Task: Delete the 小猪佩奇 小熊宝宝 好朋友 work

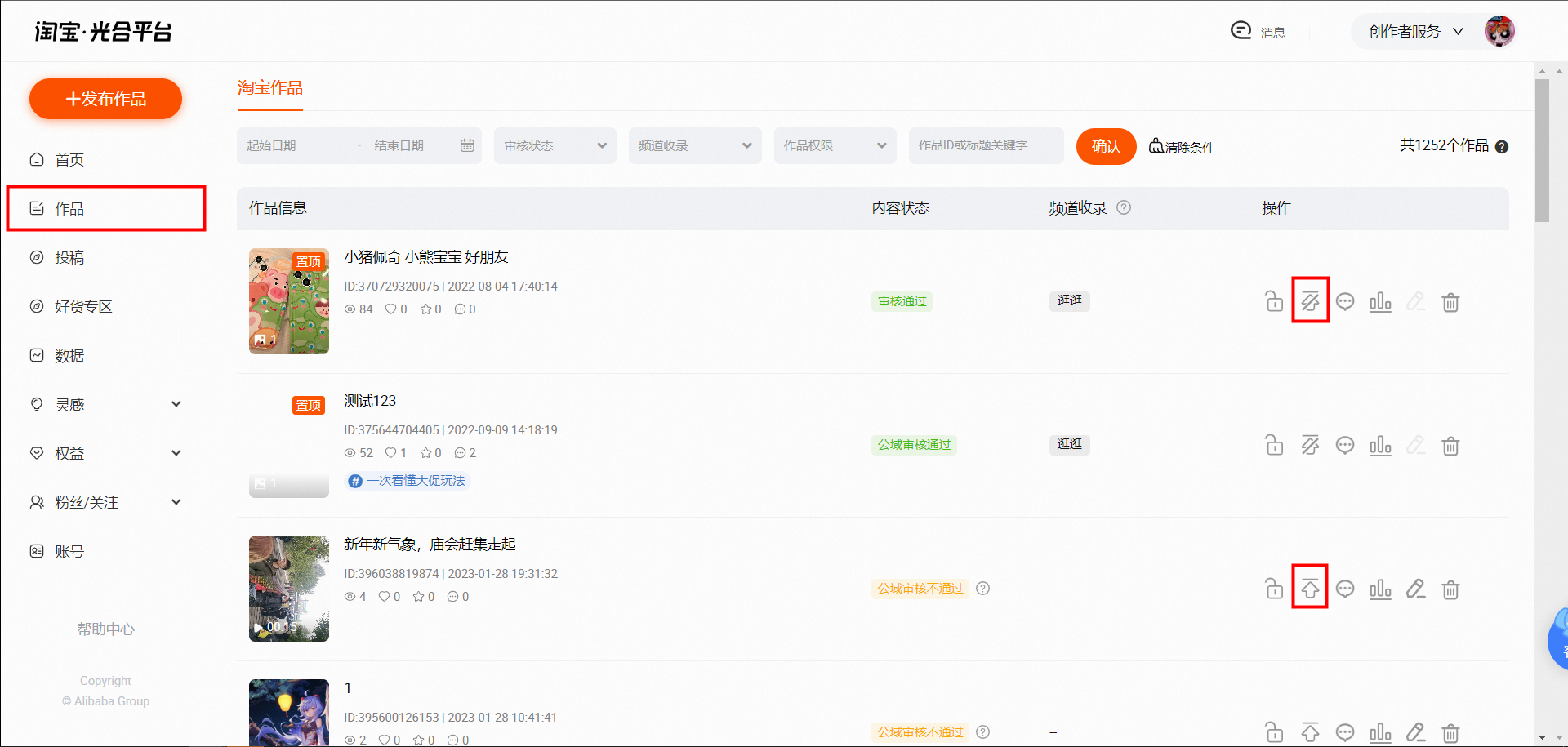Action: click(x=1450, y=301)
